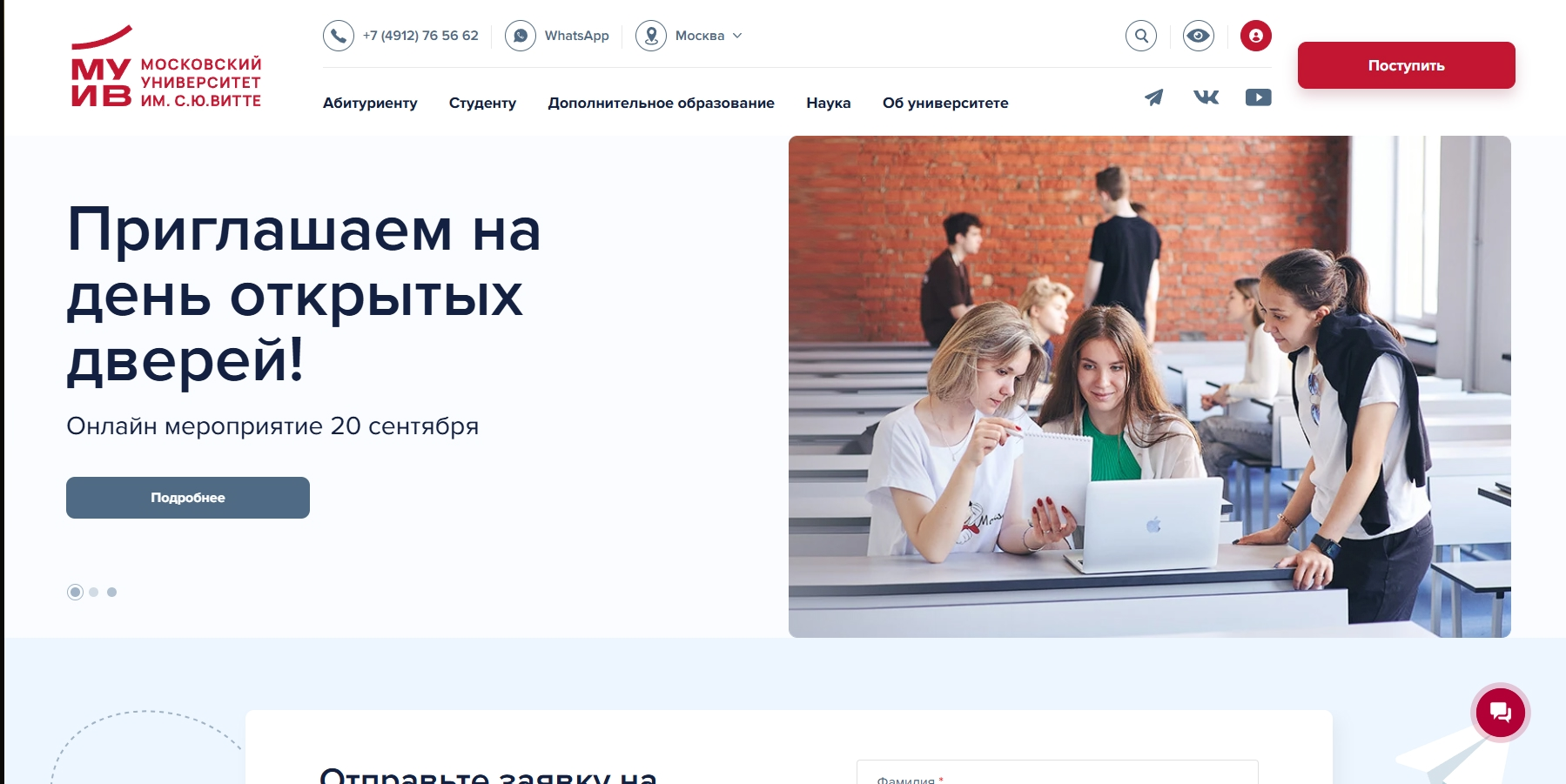
Task: Click the Подробнее button
Action: [x=188, y=498]
